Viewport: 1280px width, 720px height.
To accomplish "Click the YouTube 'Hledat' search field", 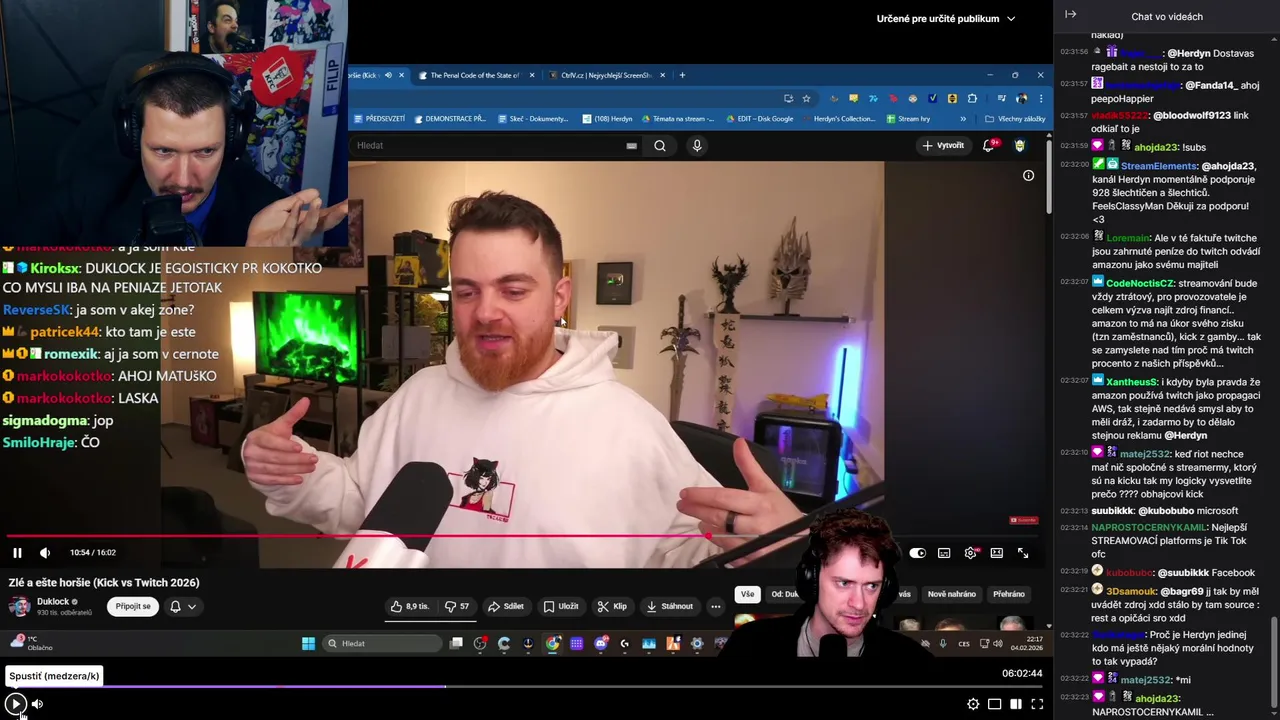I will 490,146.
